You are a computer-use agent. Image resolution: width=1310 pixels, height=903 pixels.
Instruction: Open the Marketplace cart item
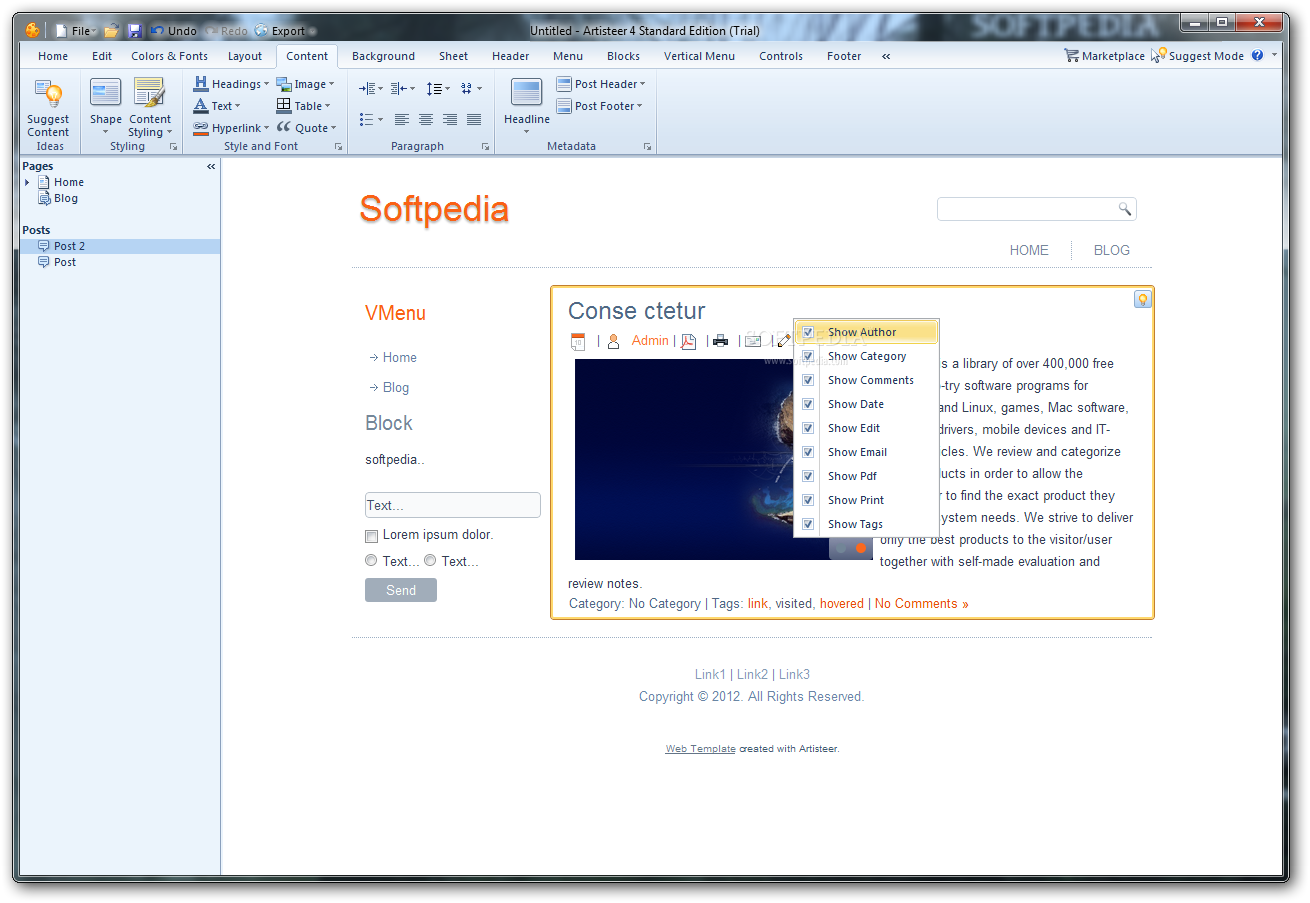pyautogui.click(x=1104, y=56)
